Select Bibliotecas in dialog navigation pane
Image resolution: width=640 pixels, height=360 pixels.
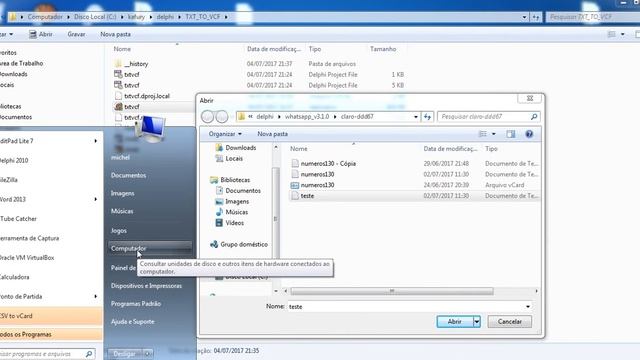pos(235,180)
